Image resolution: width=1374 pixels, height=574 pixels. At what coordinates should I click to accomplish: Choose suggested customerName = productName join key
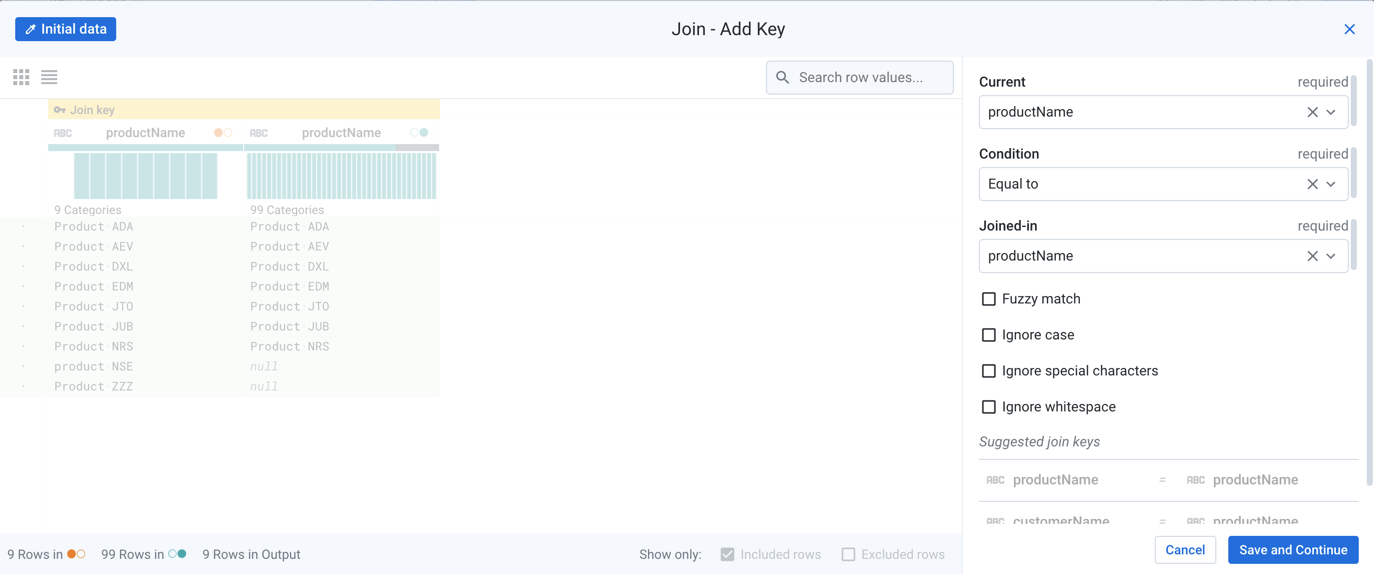(x=1162, y=520)
